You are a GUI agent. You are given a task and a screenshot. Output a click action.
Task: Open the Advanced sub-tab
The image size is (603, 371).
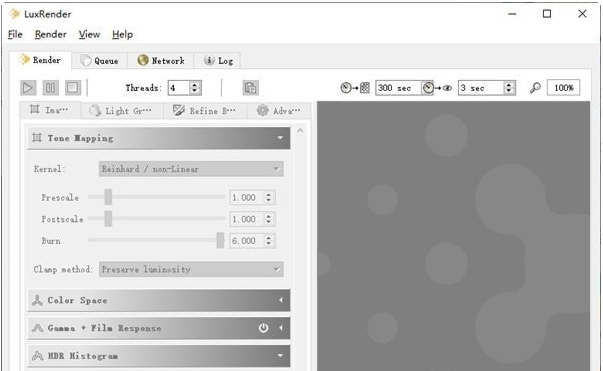click(x=279, y=111)
